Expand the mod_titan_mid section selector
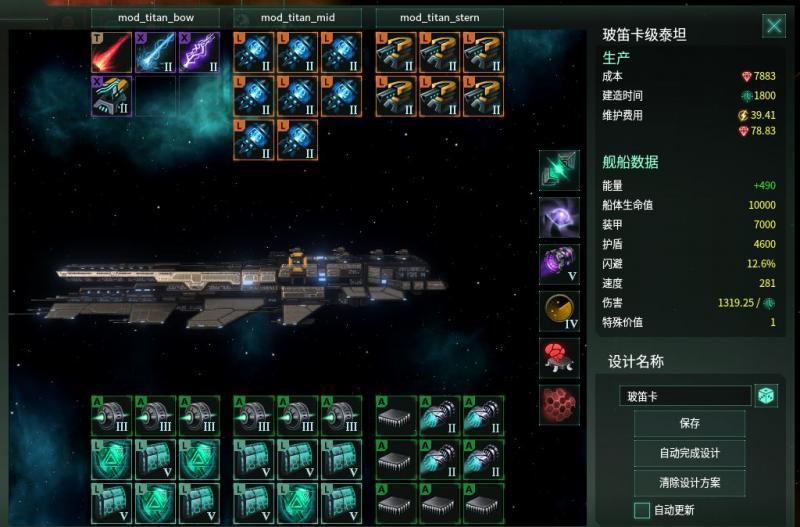This screenshot has width=800, height=527. pos(297,18)
